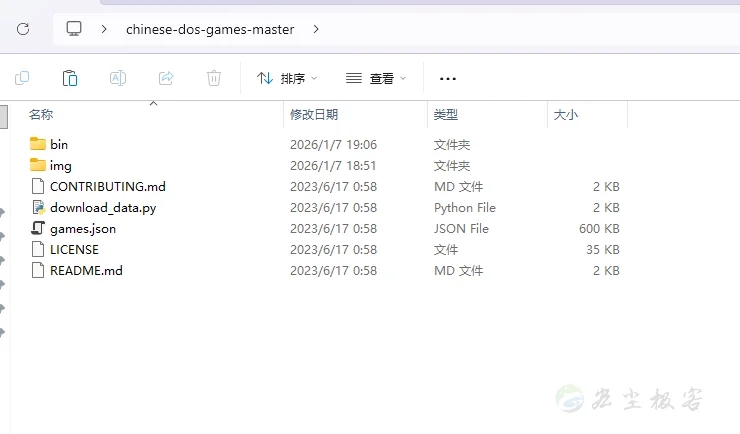Select the bin folder
740x434 pixels.
(59, 145)
